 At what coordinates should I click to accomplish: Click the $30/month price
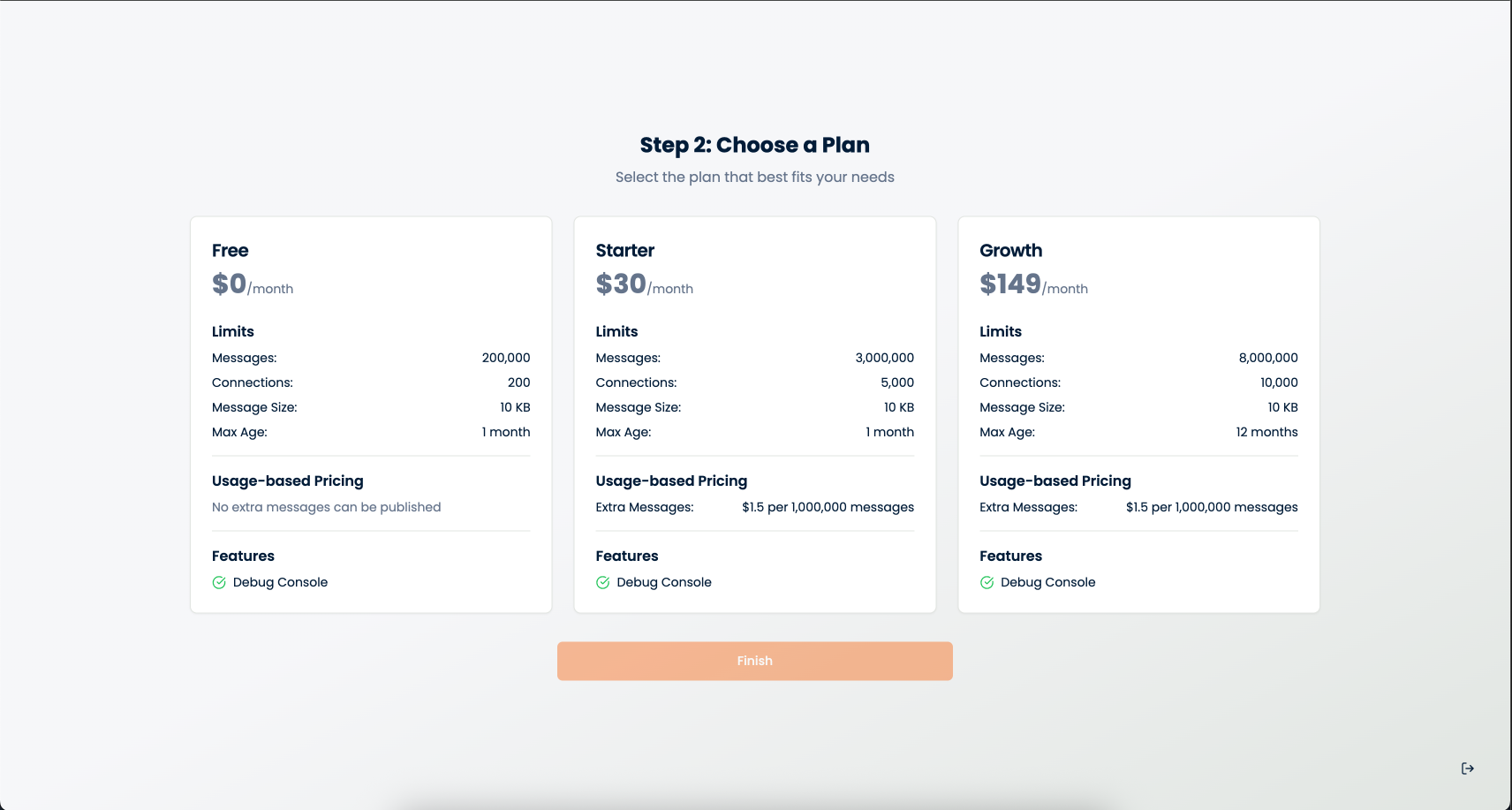pyautogui.click(x=644, y=284)
